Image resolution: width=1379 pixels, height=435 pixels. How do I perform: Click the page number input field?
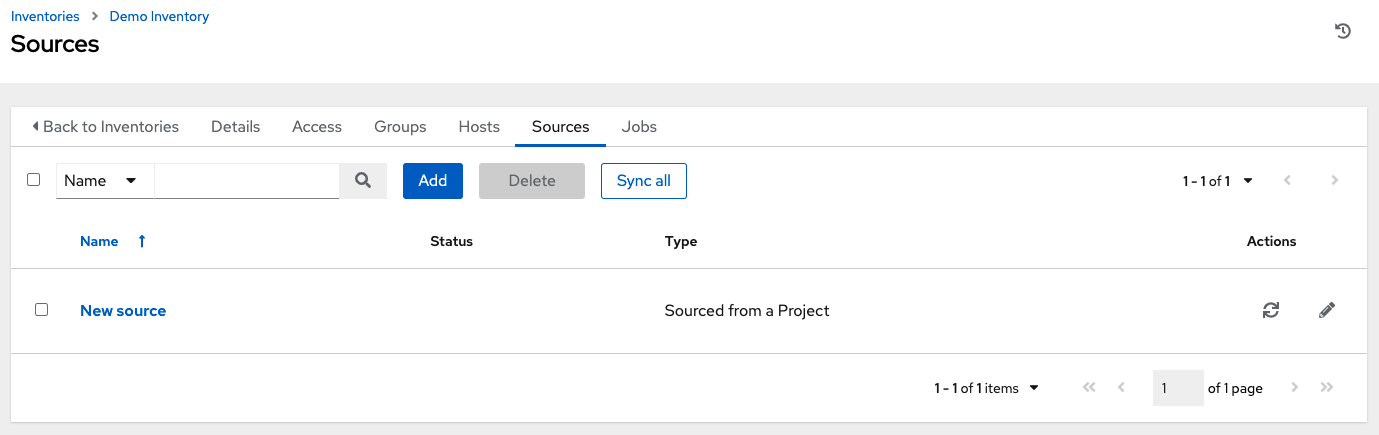click(1177, 388)
